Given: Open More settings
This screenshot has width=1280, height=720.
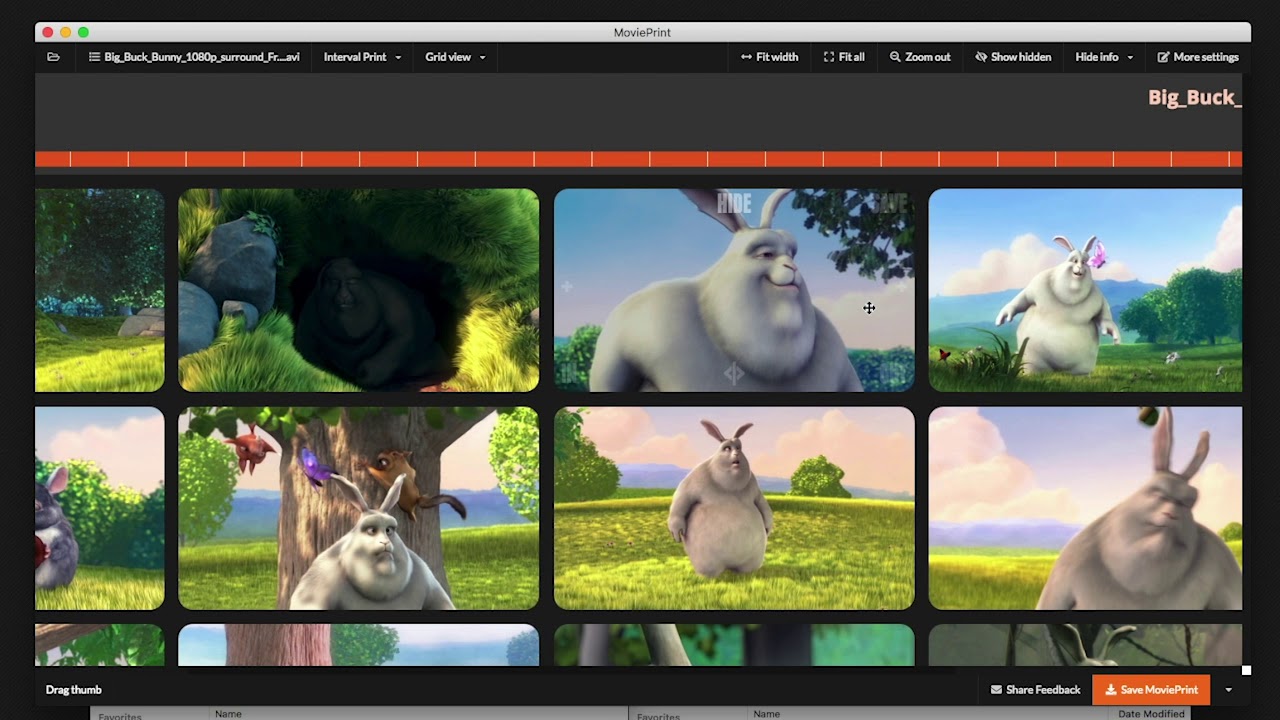Looking at the screenshot, I should point(1198,57).
